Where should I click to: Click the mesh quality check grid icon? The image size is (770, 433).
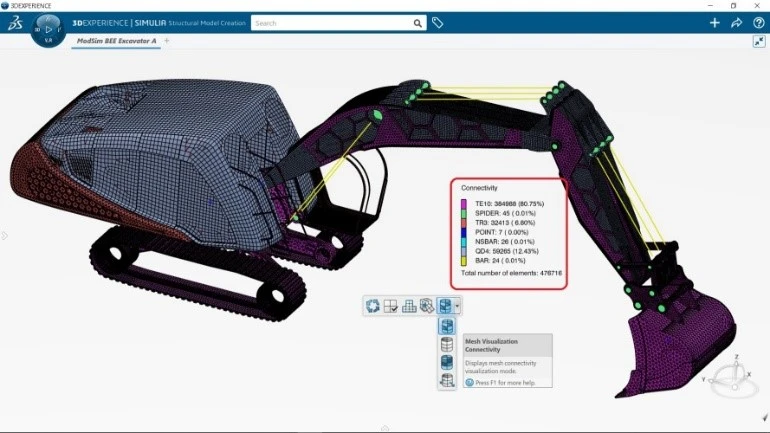click(x=391, y=305)
